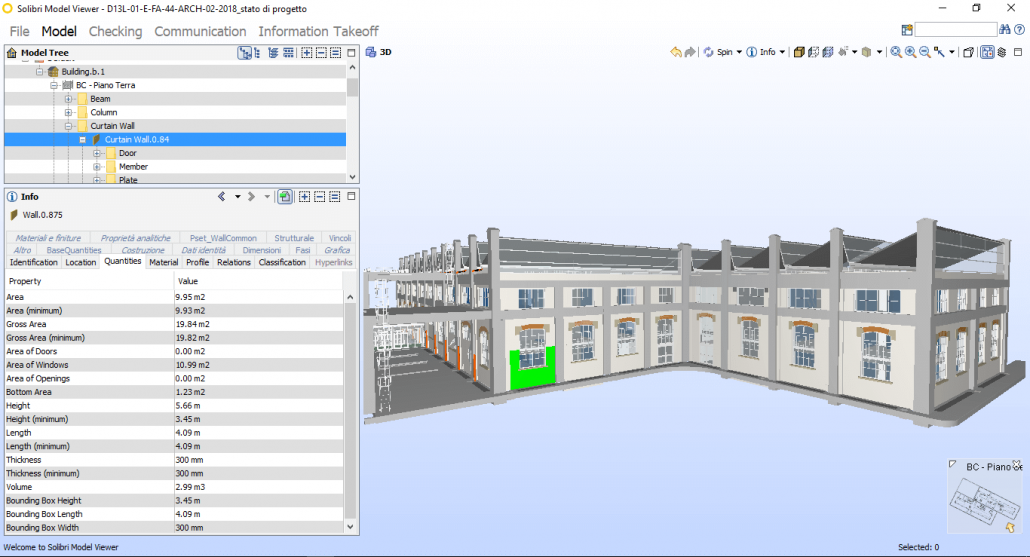Click collapse-all minus icon in Model Tree header
Image resolution: width=1030 pixels, height=557 pixels.
click(321, 53)
